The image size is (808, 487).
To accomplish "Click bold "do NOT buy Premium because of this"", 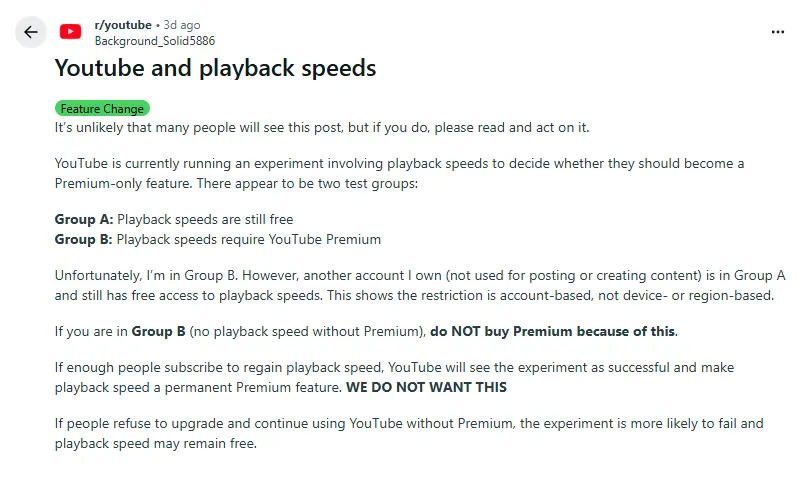I will [x=553, y=331].
